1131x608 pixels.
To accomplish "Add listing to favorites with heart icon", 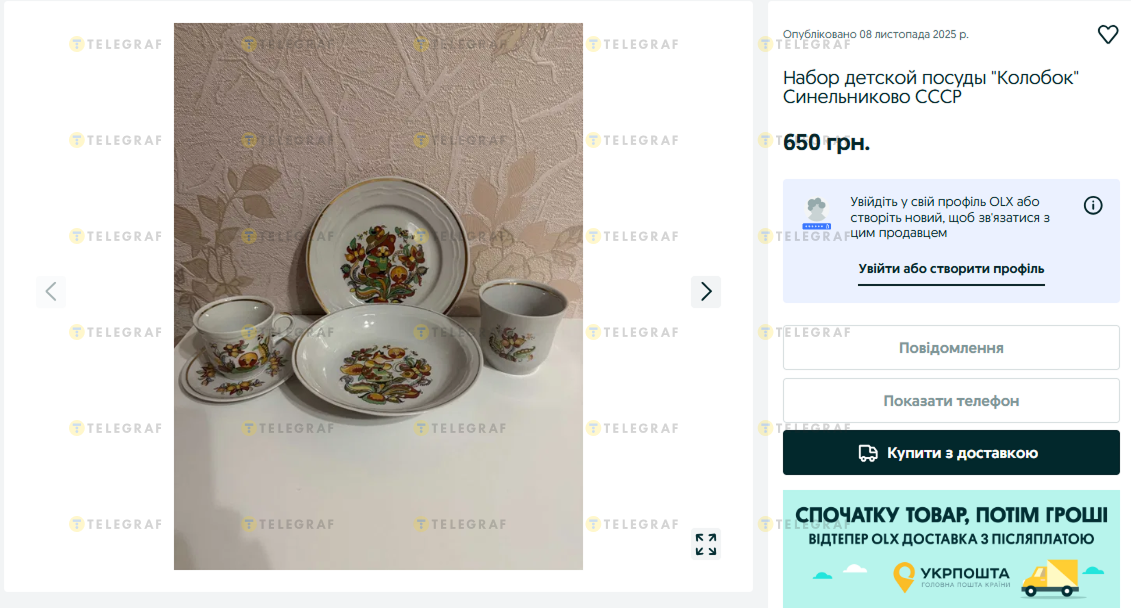I will pos(1108,34).
